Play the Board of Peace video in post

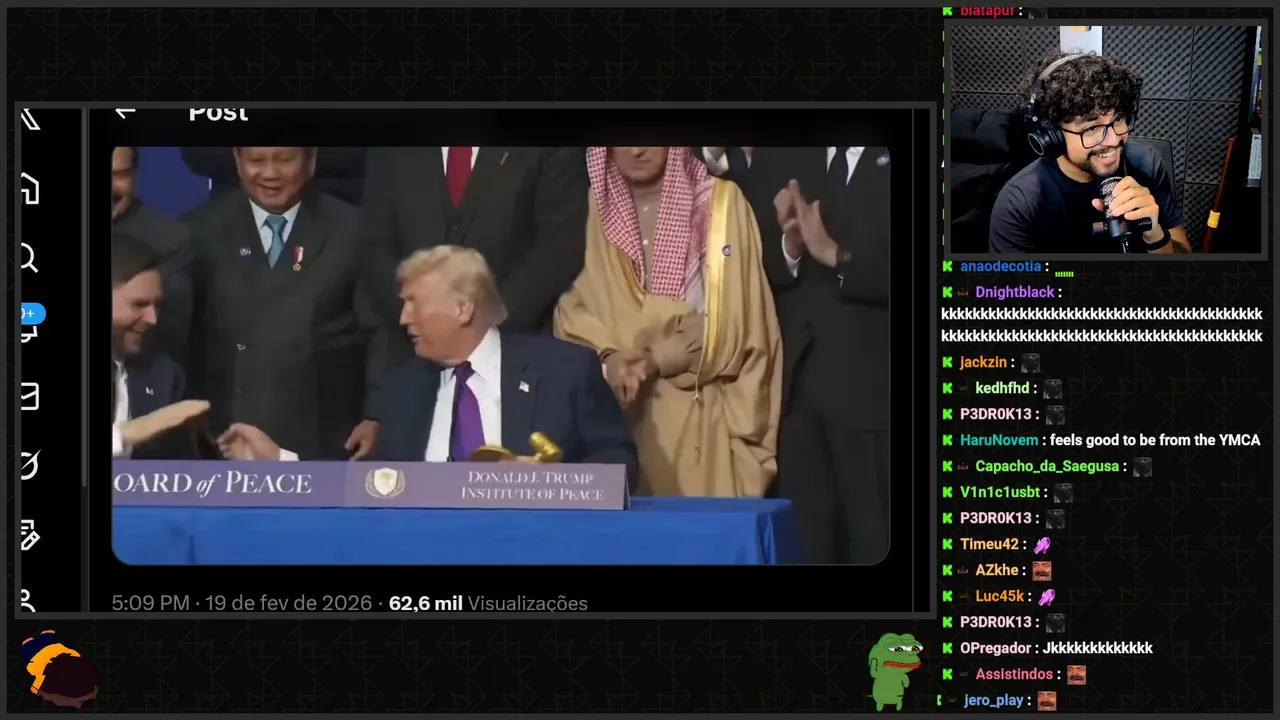[500, 356]
